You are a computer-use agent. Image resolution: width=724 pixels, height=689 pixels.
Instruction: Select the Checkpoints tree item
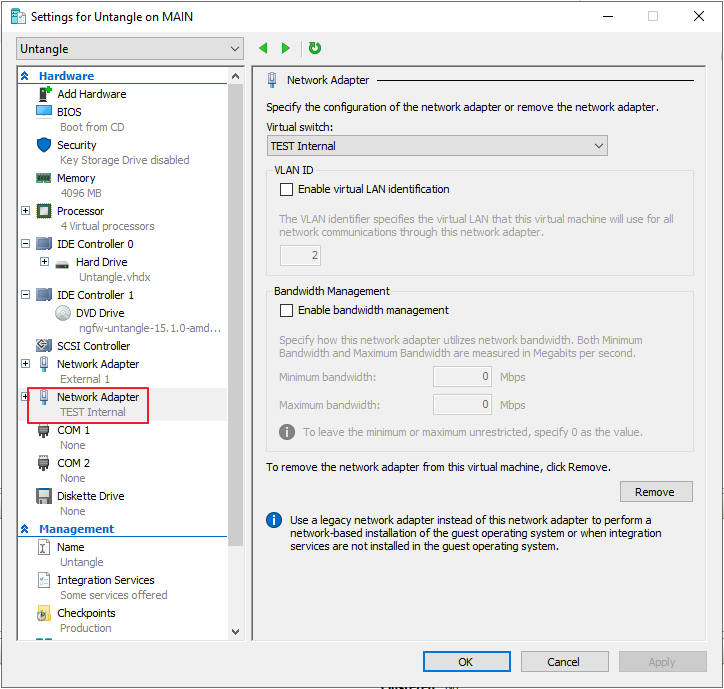tap(86, 613)
